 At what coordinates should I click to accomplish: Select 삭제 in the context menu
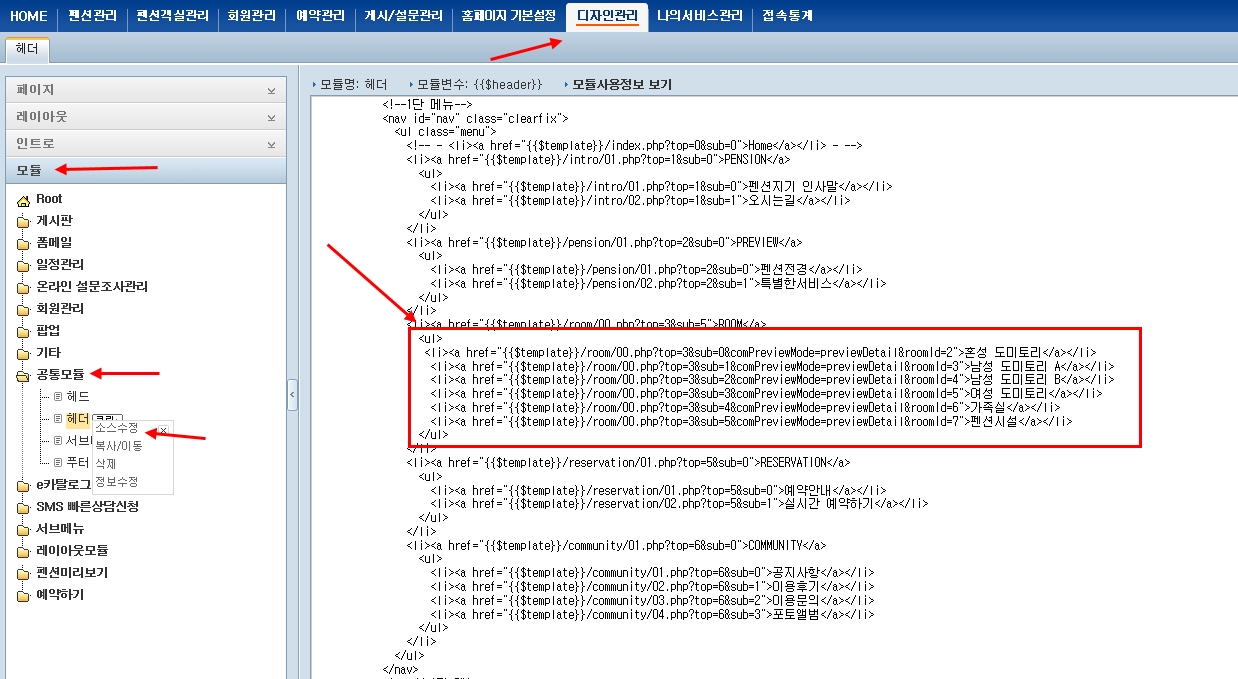pyautogui.click(x=106, y=464)
